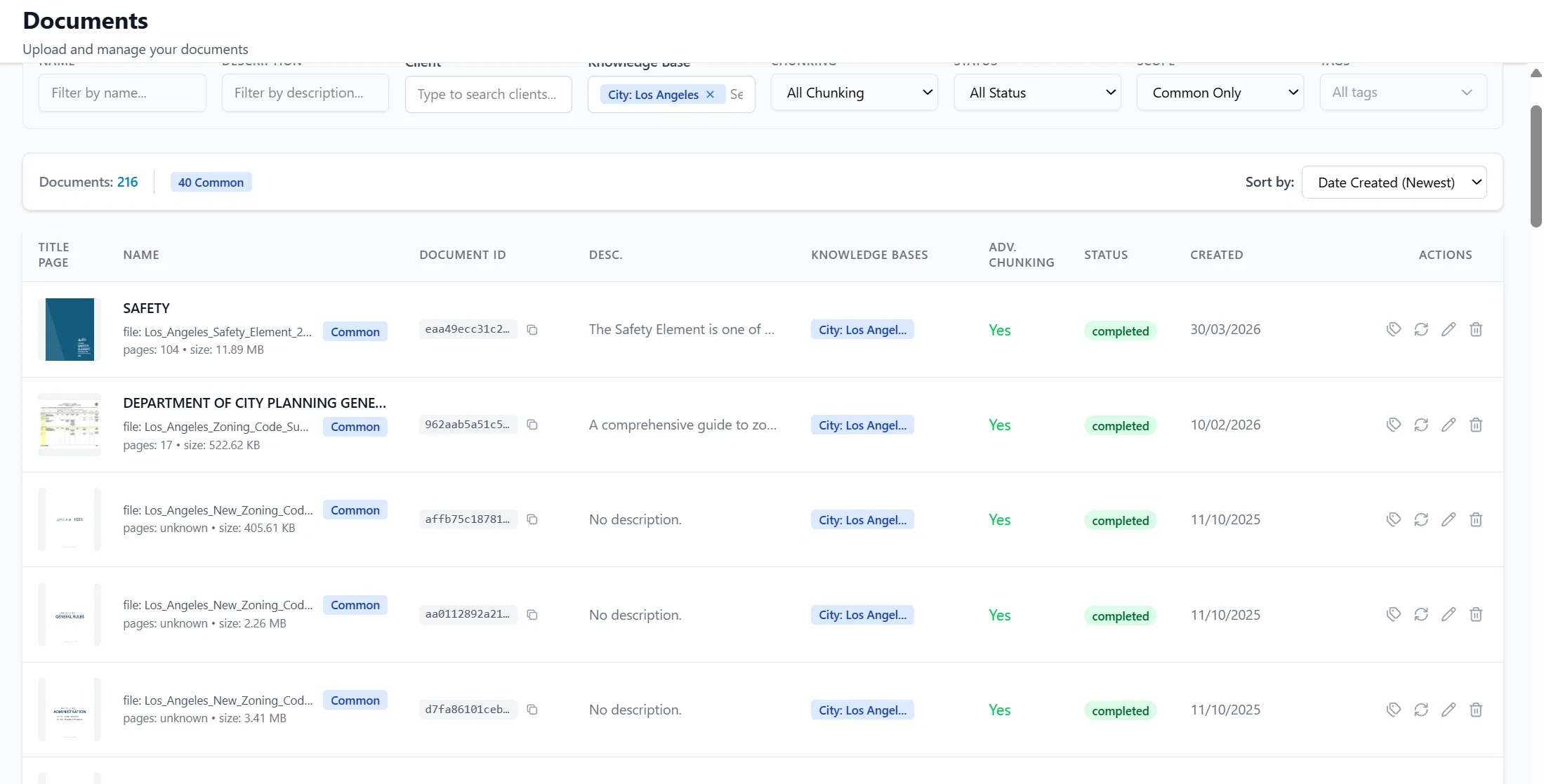Click the Filter by name field
1544x784 pixels.
tap(122, 93)
